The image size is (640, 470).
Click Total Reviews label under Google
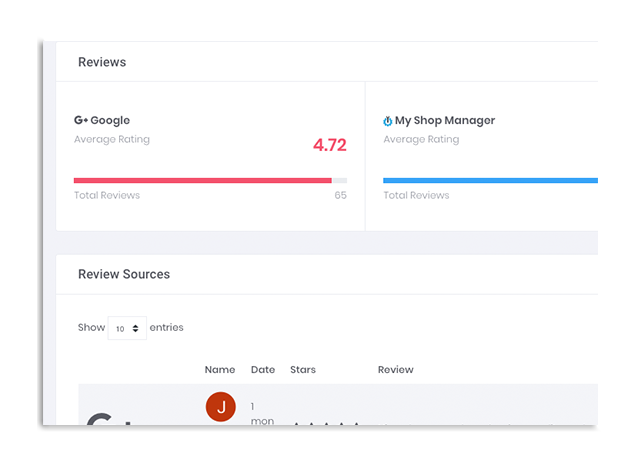(107, 196)
